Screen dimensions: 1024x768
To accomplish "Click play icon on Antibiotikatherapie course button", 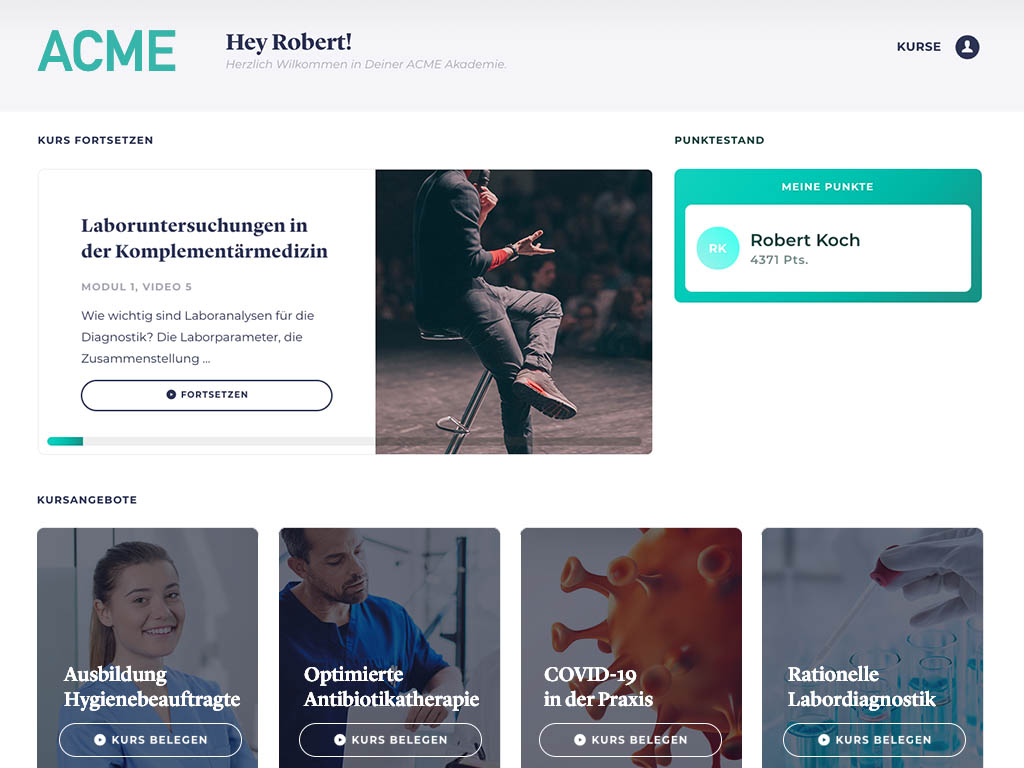I will pos(340,740).
